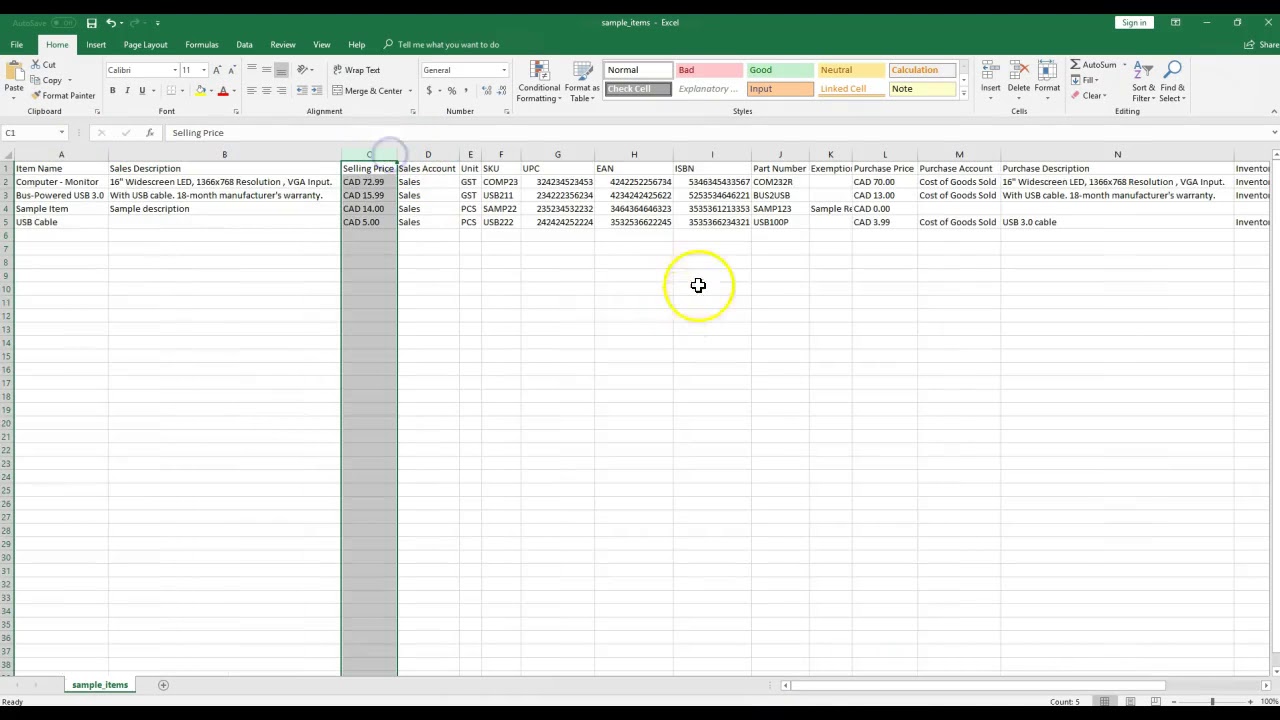The height and width of the screenshot is (720, 1280).
Task: Click the Orientation text angle icon
Action: click(302, 70)
